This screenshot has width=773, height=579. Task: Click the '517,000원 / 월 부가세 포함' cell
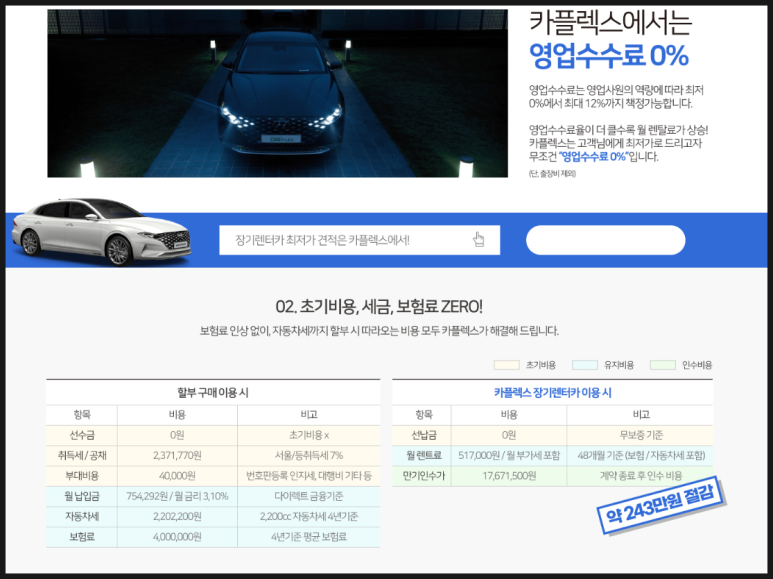(x=509, y=455)
